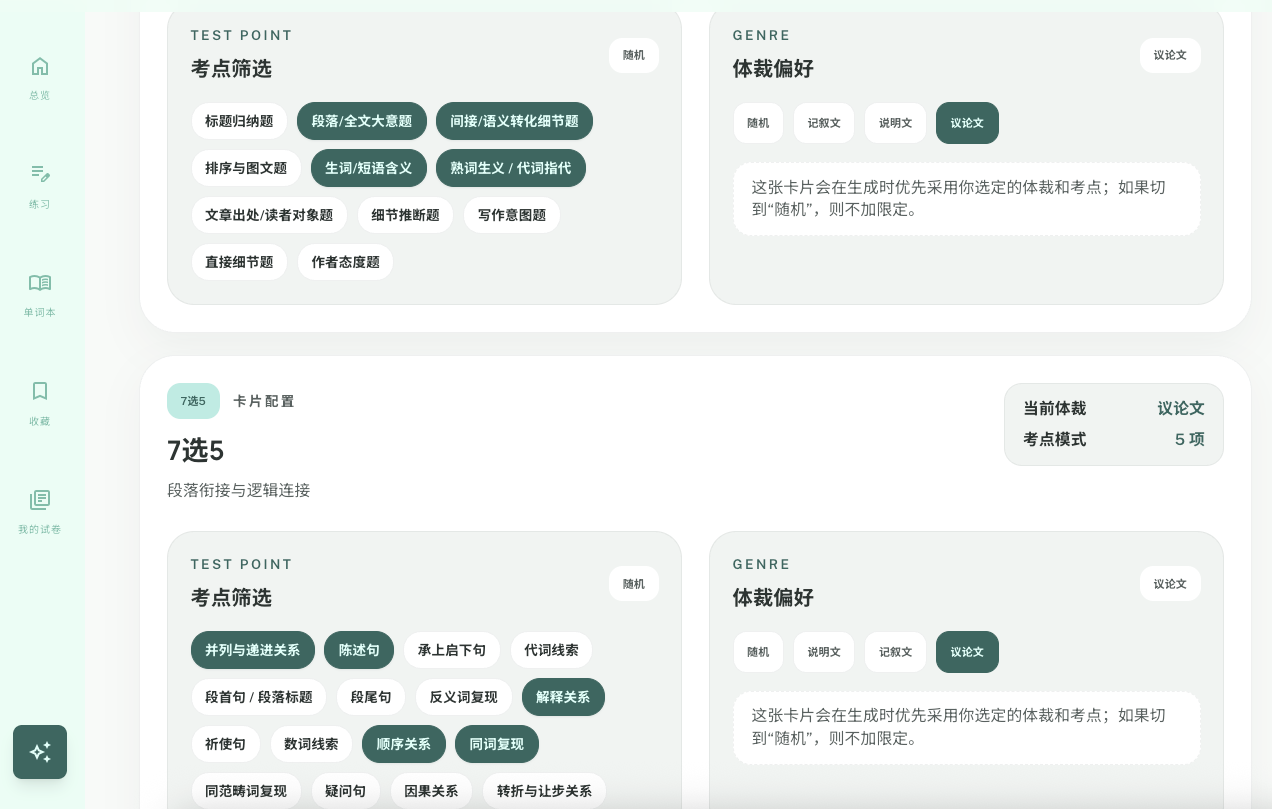Image resolution: width=1272 pixels, height=809 pixels.
Task: Select 说明文 genre in 7选5 体裁偏好 card
Action: point(824,652)
